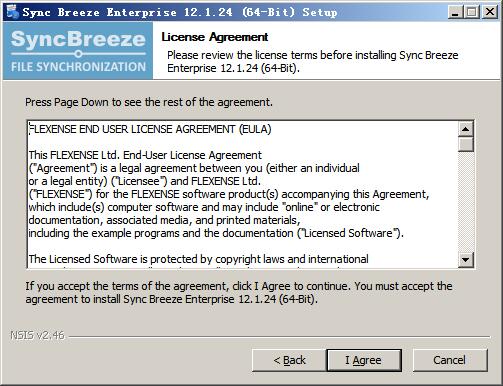Click the FLEXENSE END USER LICENSE AGREEMENT heading line

[x=150, y=129]
